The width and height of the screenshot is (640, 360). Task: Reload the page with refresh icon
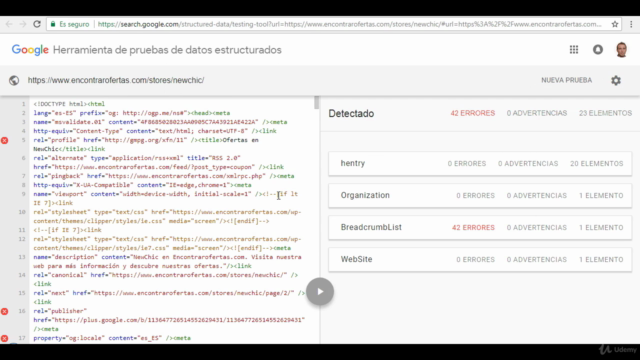tap(37, 24)
